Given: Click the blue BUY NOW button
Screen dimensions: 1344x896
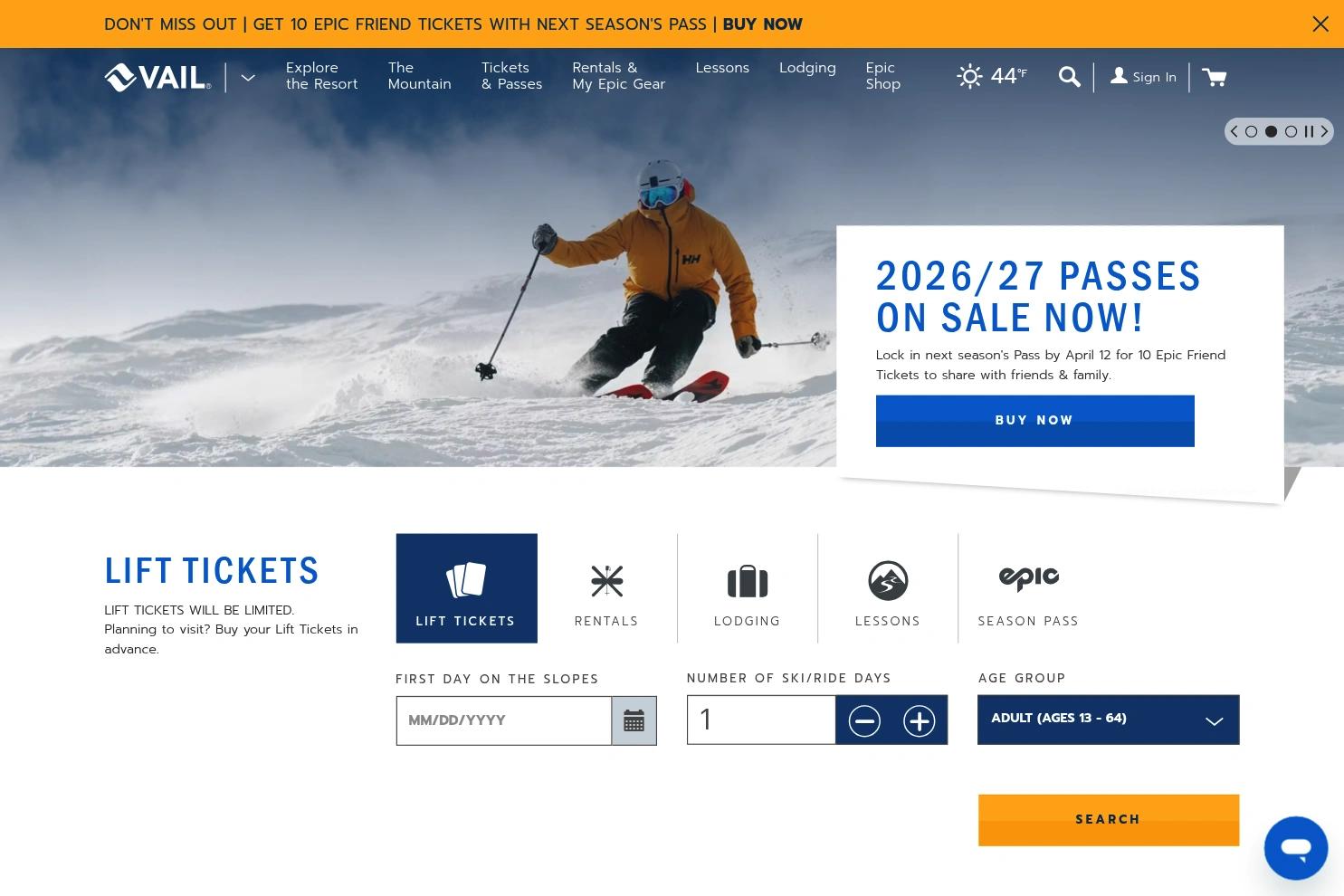Looking at the screenshot, I should (x=1034, y=421).
